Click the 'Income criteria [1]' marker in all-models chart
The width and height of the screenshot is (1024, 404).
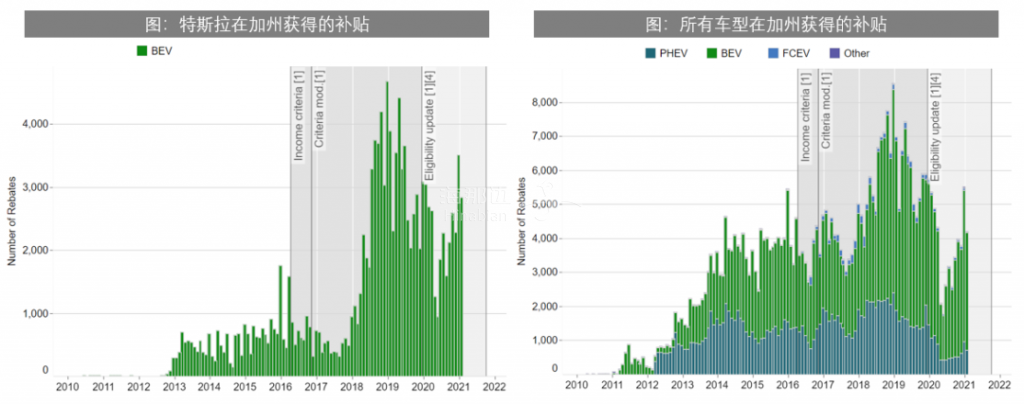coord(806,116)
